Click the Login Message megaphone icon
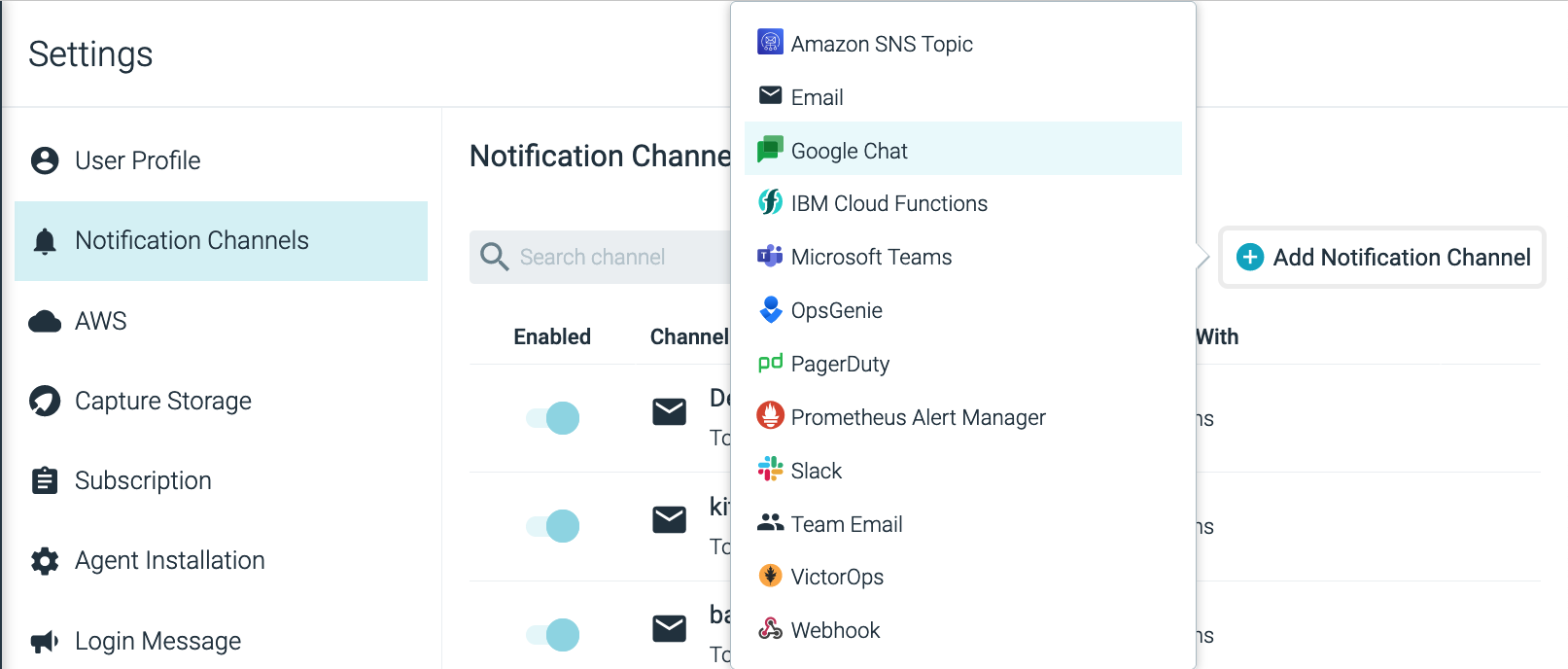Screen dimensions: 1568x669 (x=45, y=642)
